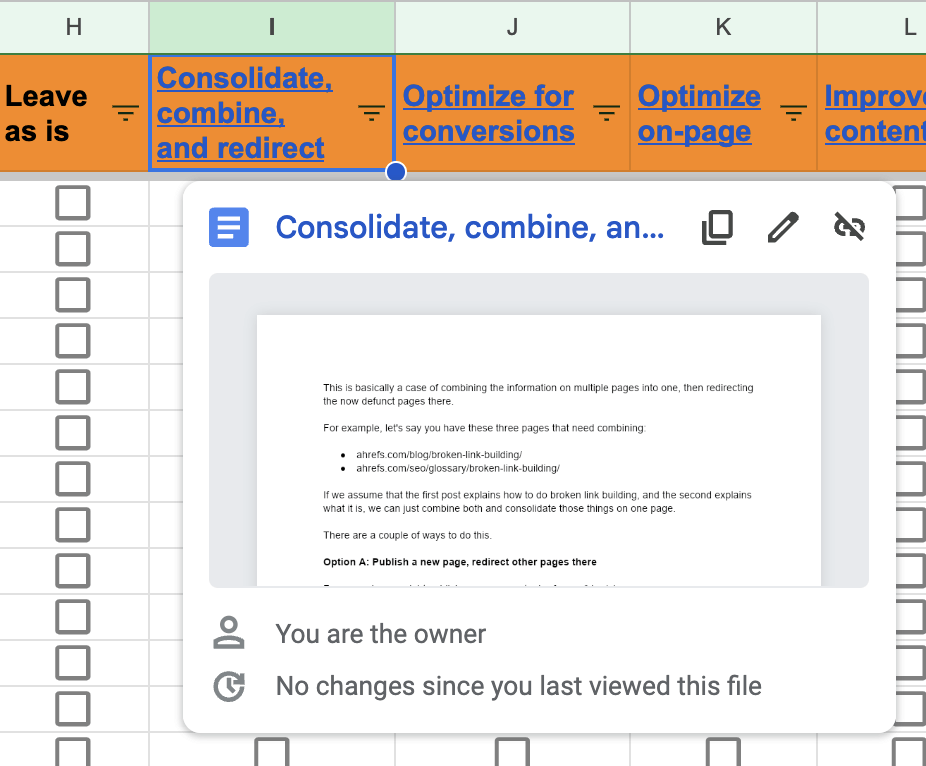Select column header H
Screen dimensions: 926x766
pyautogui.click(x=73, y=27)
